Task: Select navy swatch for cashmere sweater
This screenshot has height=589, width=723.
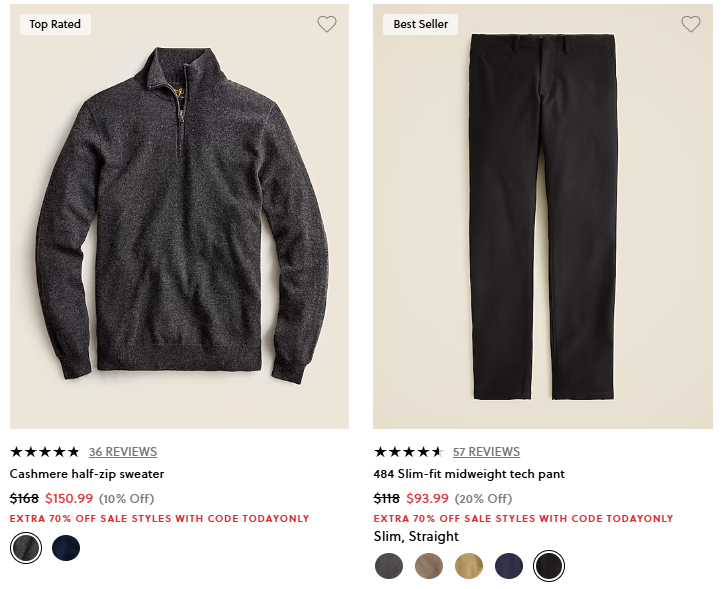Action: click(66, 548)
